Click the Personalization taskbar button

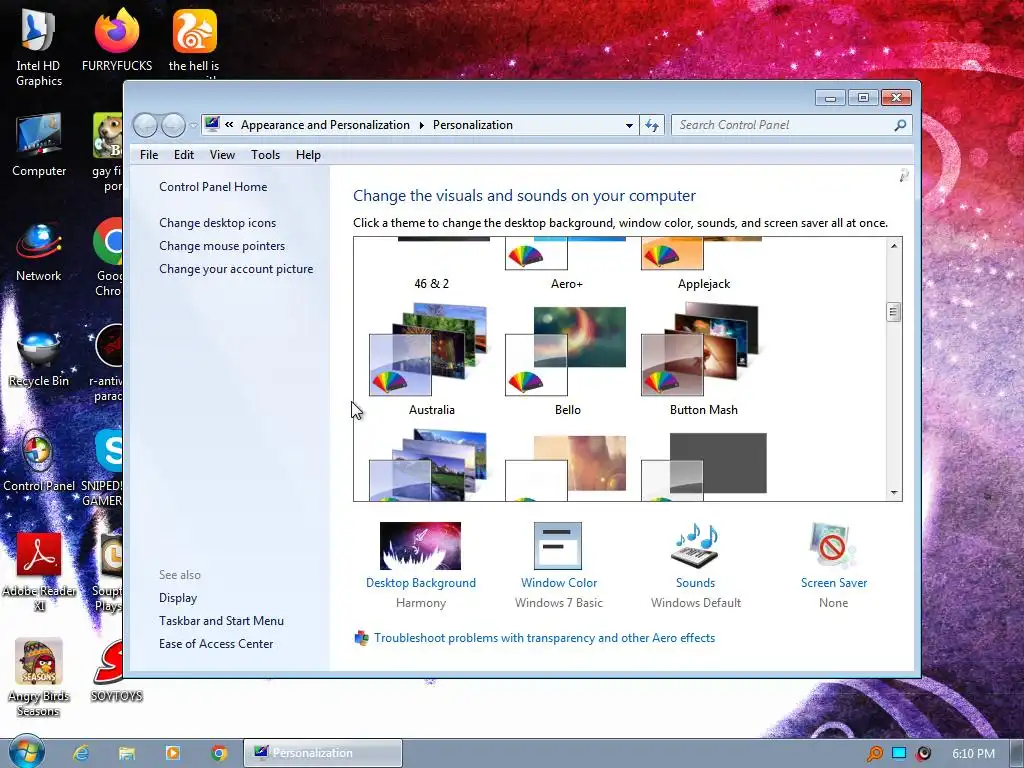pyautogui.click(x=323, y=753)
